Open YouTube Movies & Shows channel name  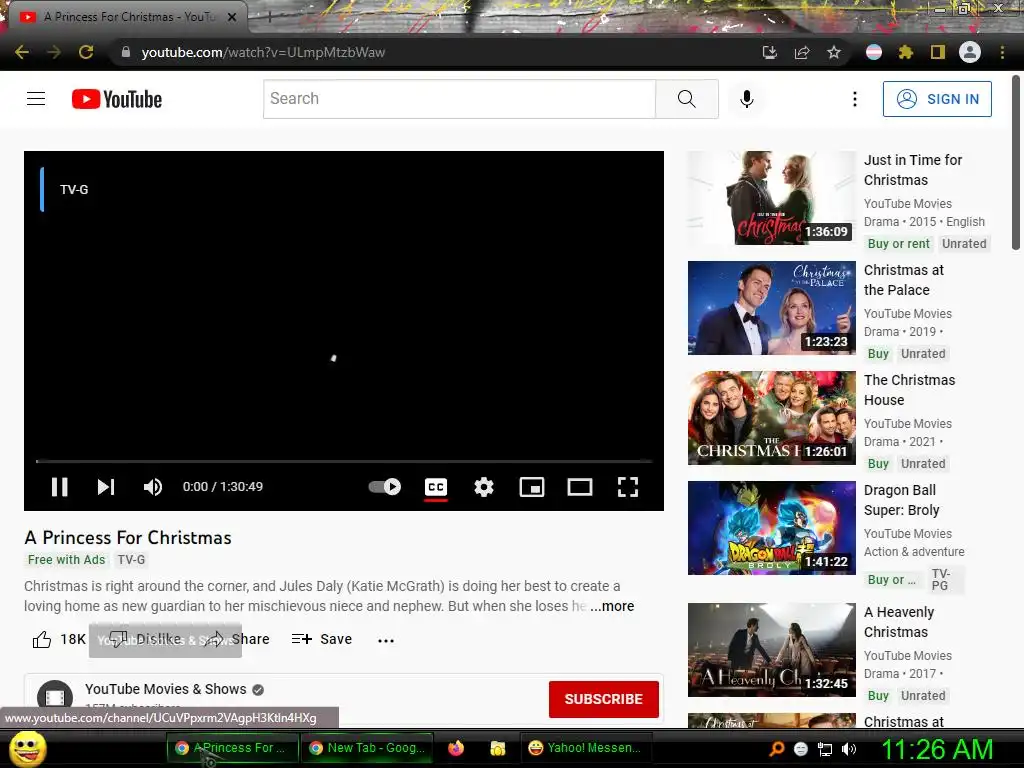[x=166, y=689]
